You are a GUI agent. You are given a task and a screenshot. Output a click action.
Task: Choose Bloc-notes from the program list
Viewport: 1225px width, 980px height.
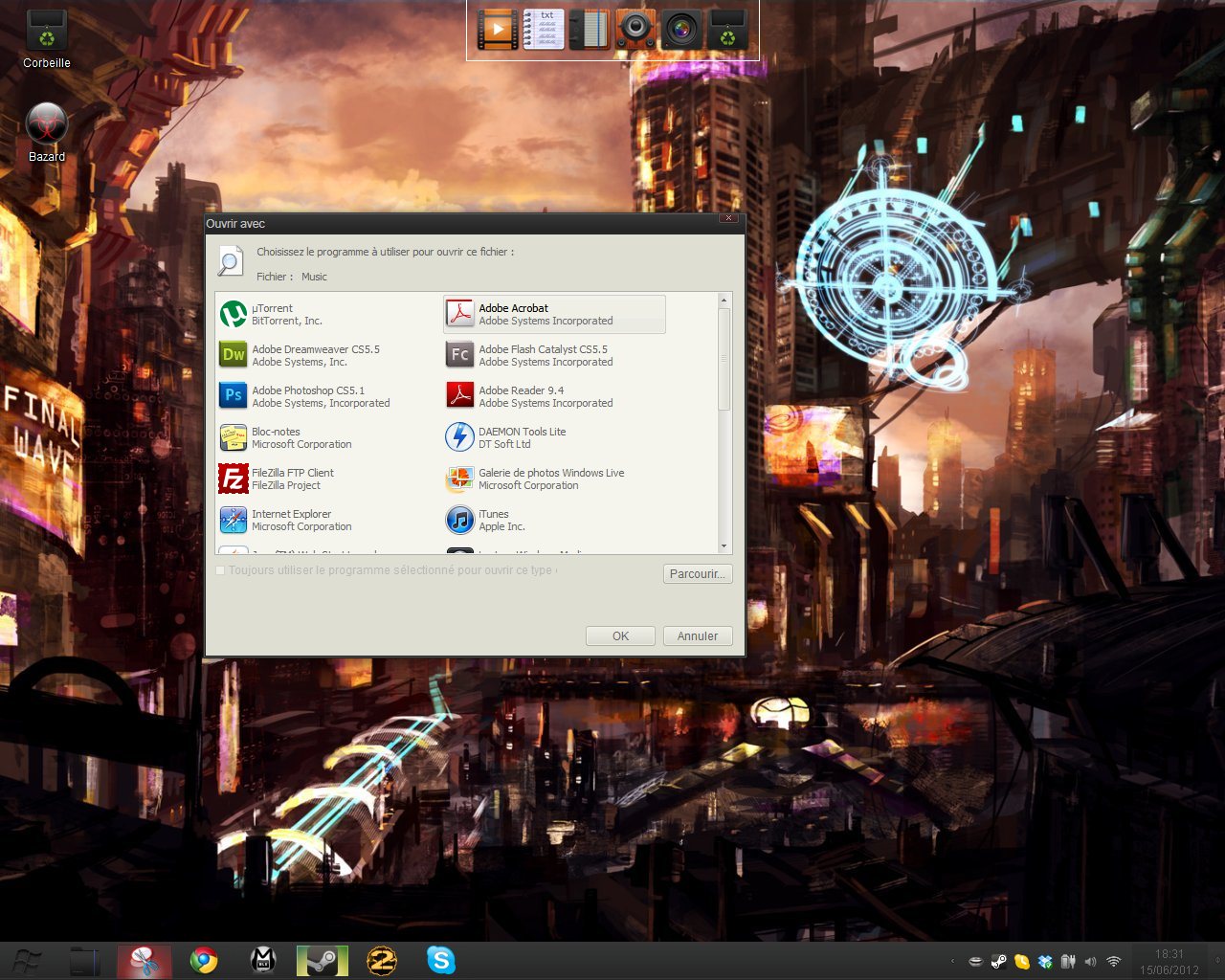(277, 437)
